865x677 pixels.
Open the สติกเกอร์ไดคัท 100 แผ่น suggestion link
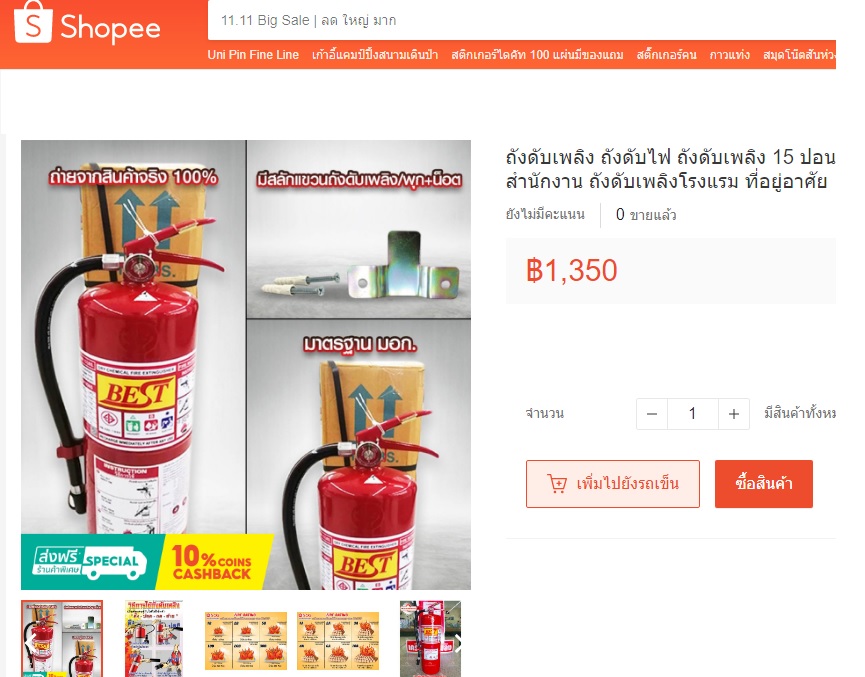point(537,55)
